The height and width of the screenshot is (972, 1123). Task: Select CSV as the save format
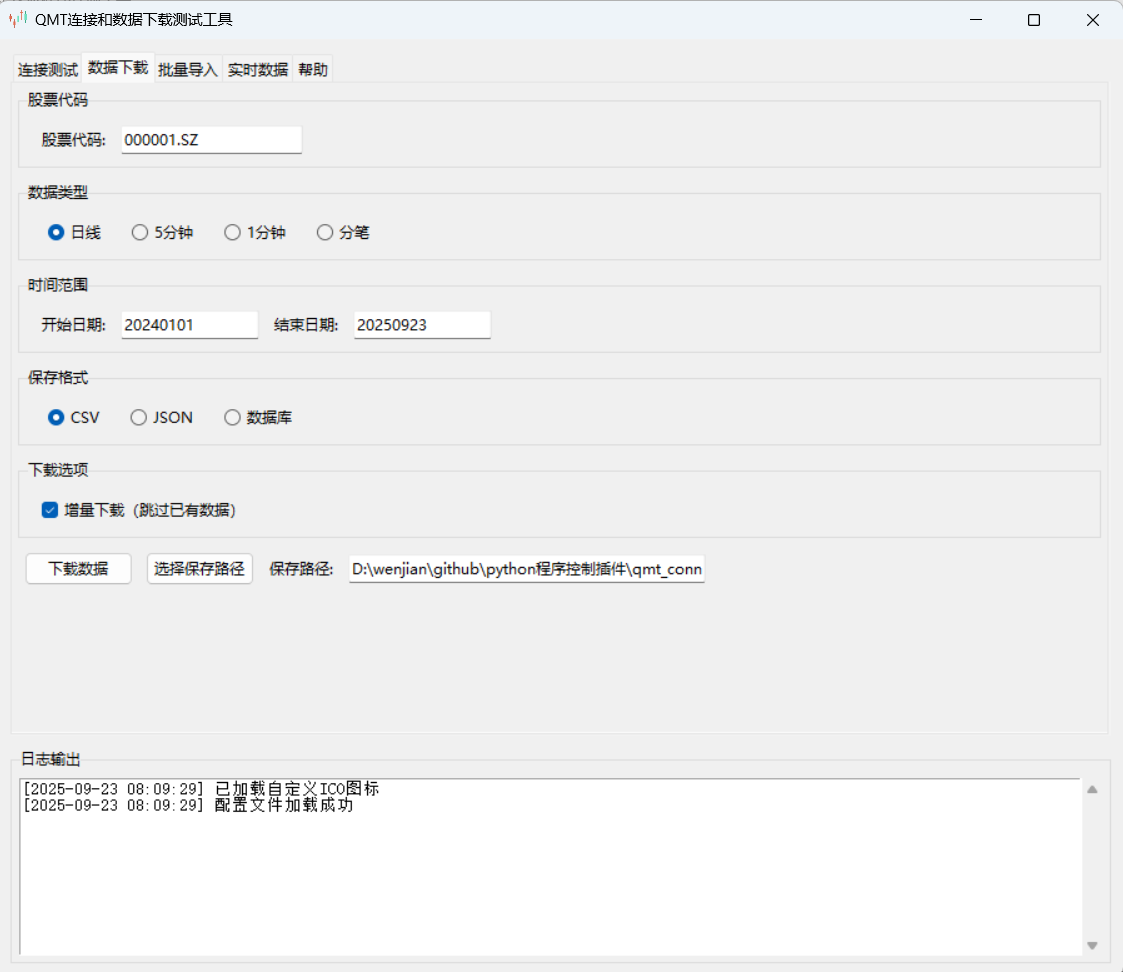pyautogui.click(x=57, y=418)
